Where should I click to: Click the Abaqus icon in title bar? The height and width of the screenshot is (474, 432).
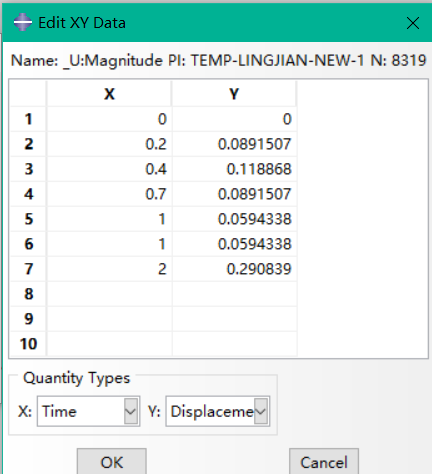[23, 22]
